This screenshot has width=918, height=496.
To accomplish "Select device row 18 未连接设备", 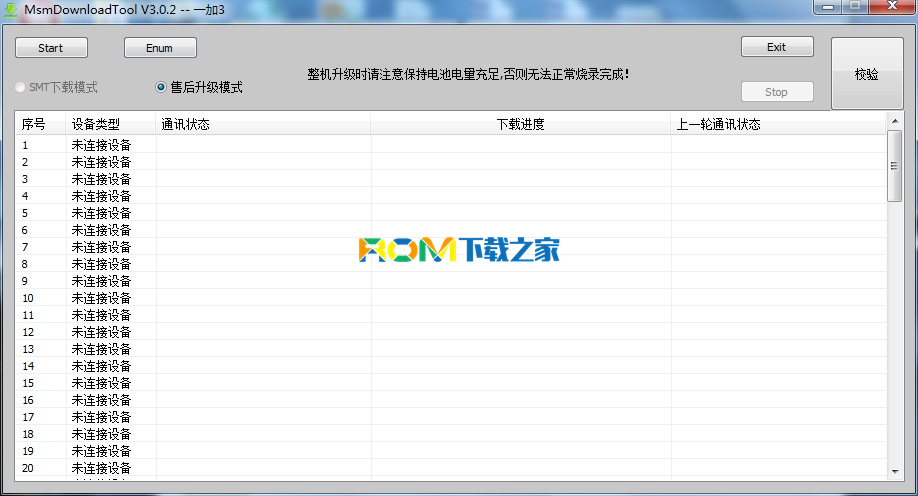I will (x=451, y=433).
